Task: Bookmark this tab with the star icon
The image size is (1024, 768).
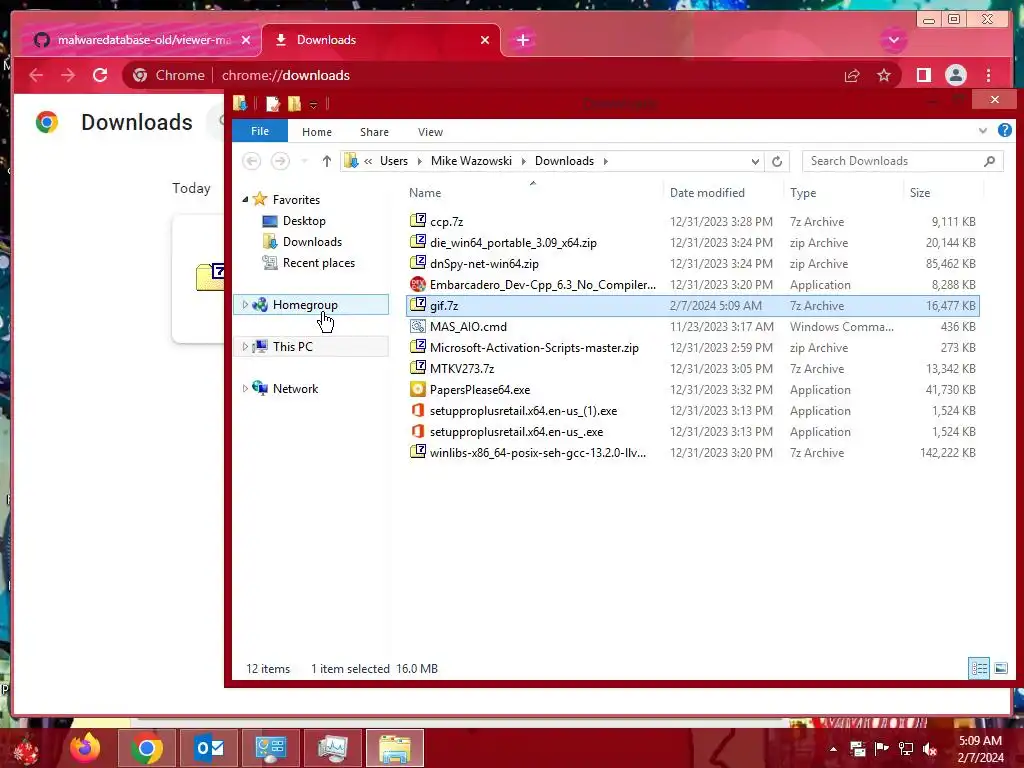Action: pos(884,76)
